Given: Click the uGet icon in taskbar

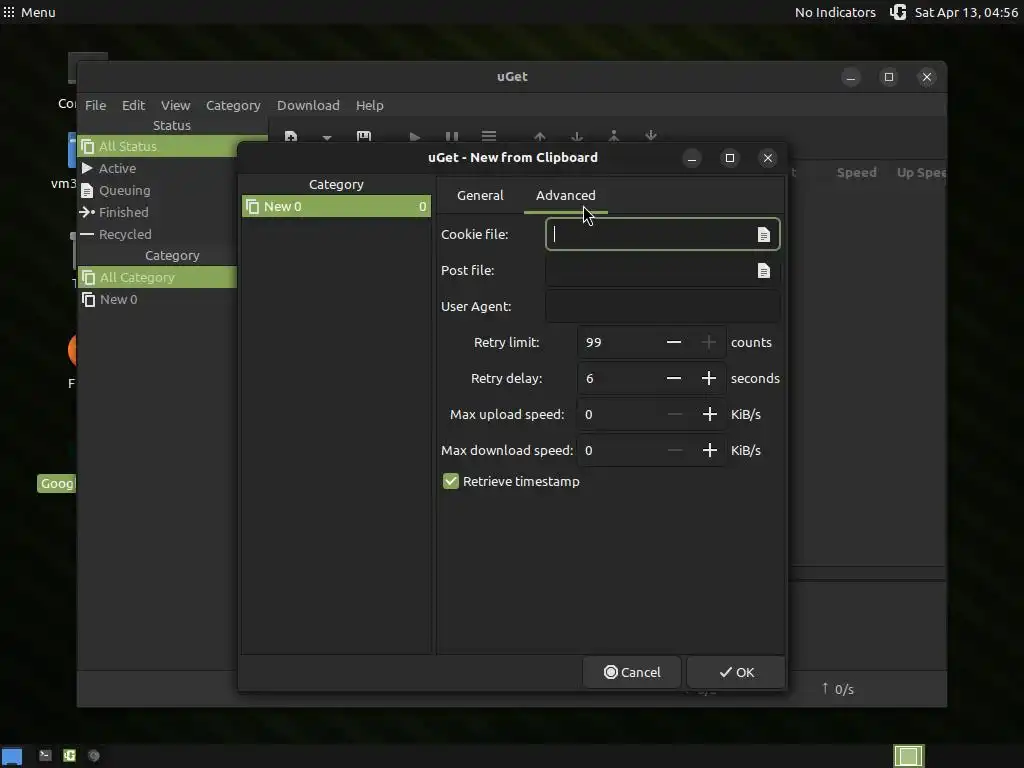Looking at the screenshot, I should (x=69, y=756).
